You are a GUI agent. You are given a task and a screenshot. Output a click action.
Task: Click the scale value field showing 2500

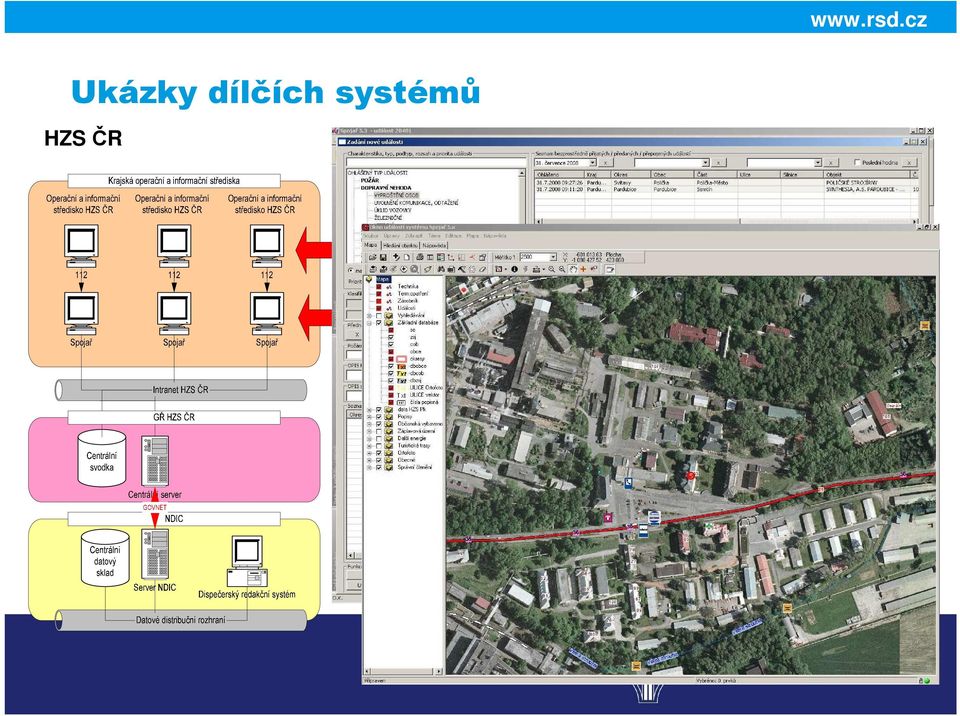(534, 257)
